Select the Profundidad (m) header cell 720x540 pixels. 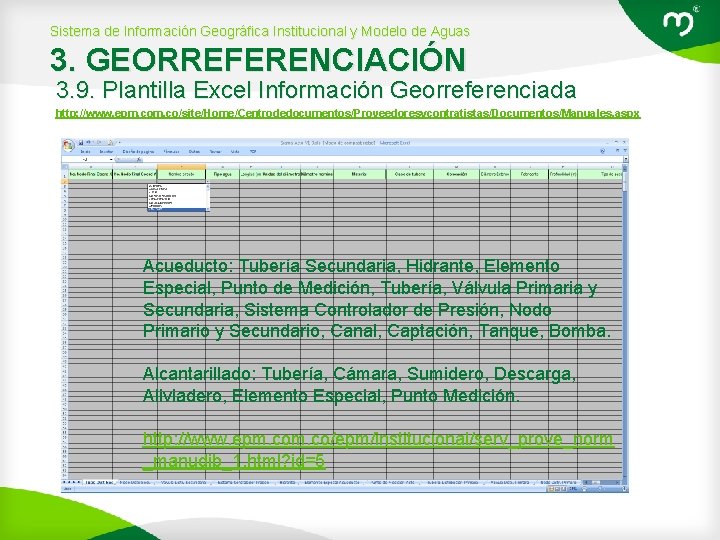[x=563, y=174]
